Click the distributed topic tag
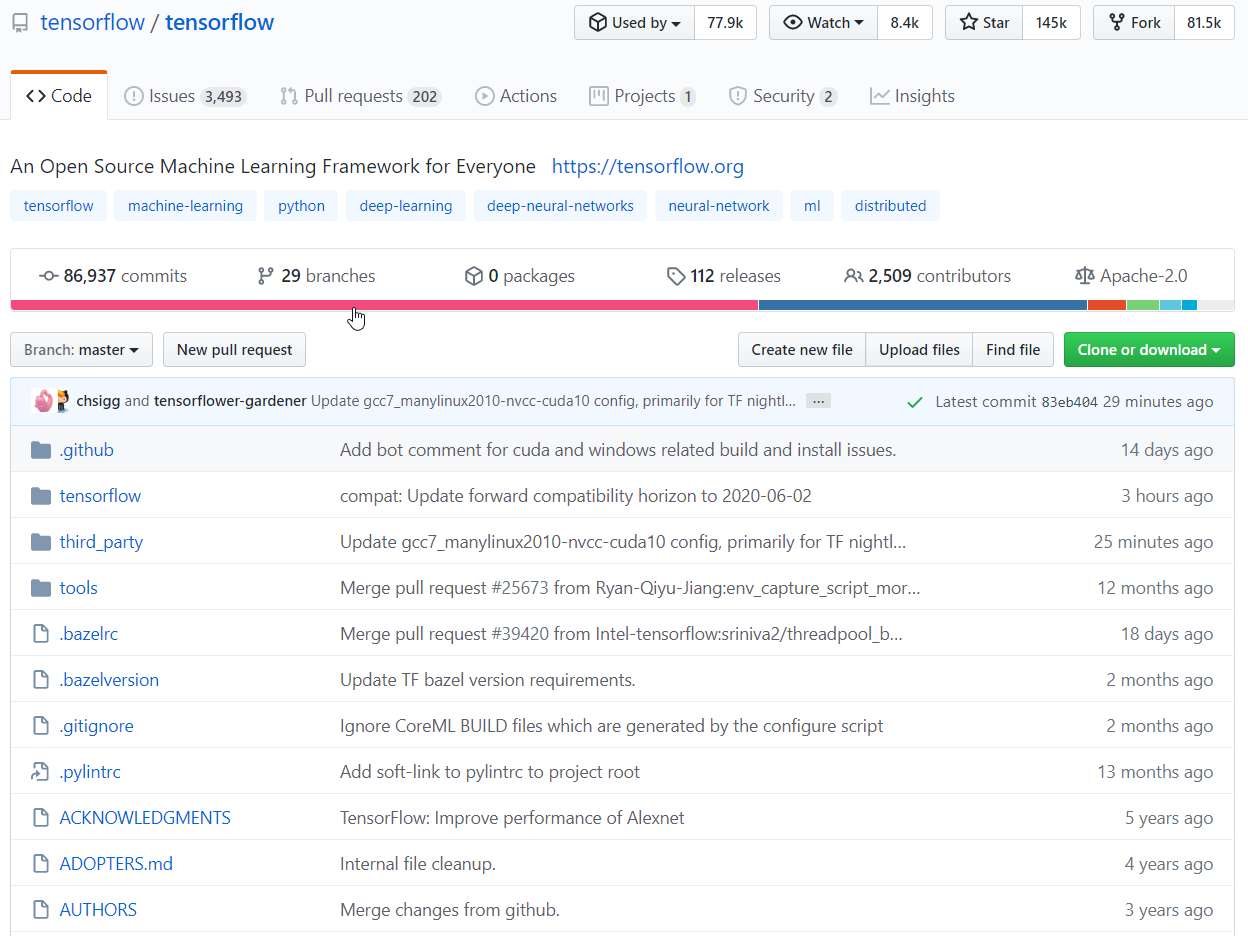Image resolution: width=1248 pixels, height=936 pixels. 890,206
